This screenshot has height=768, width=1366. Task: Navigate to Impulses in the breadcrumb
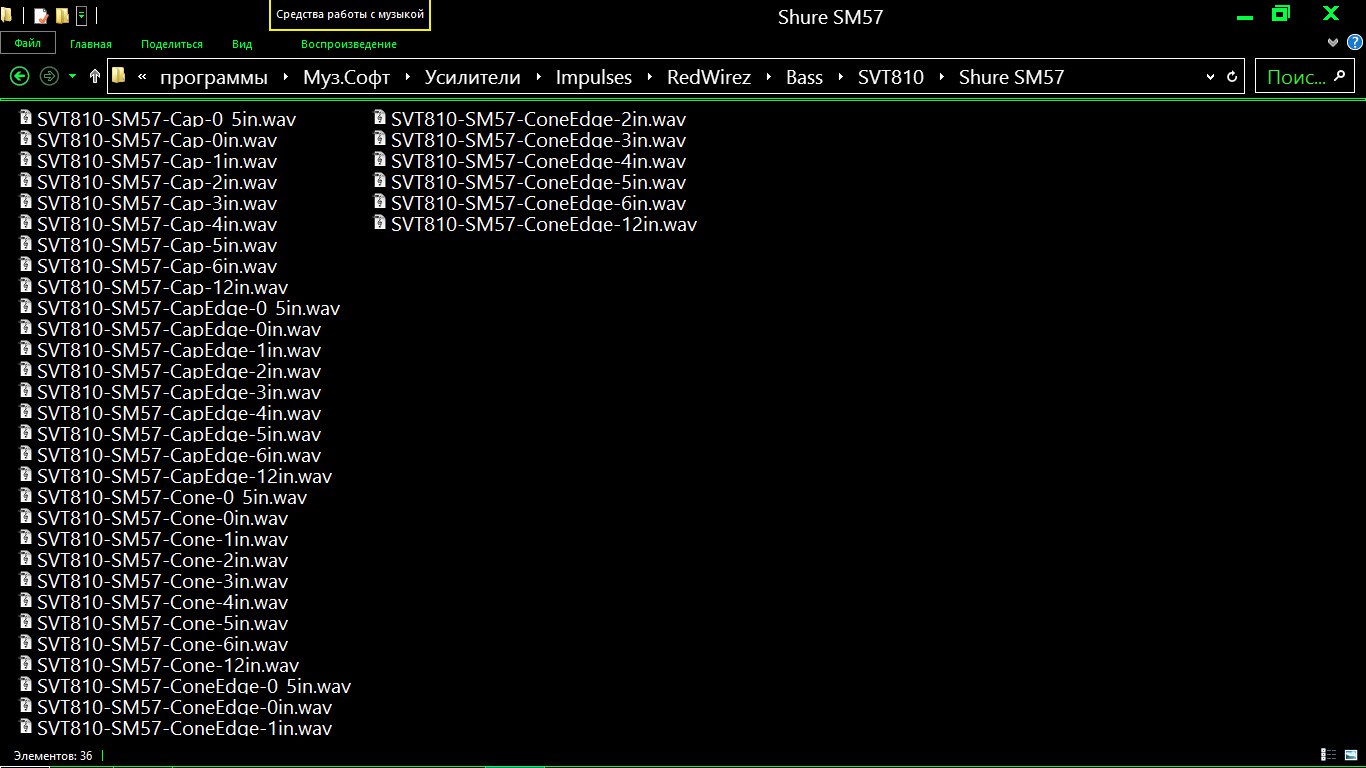[594, 77]
